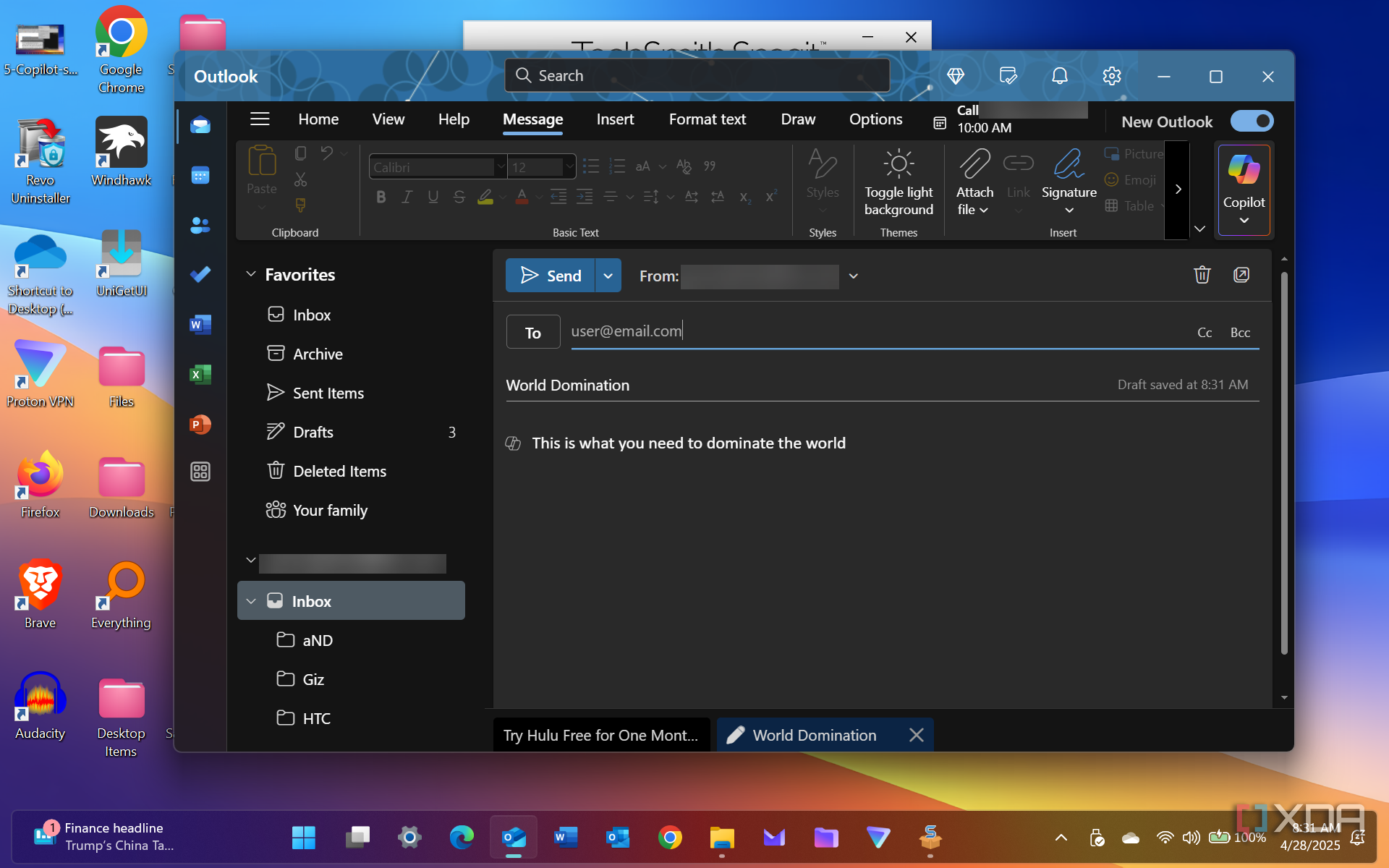Turn off the New Outlook toggle
Viewport: 1389px width, 868px height.
1252,122
